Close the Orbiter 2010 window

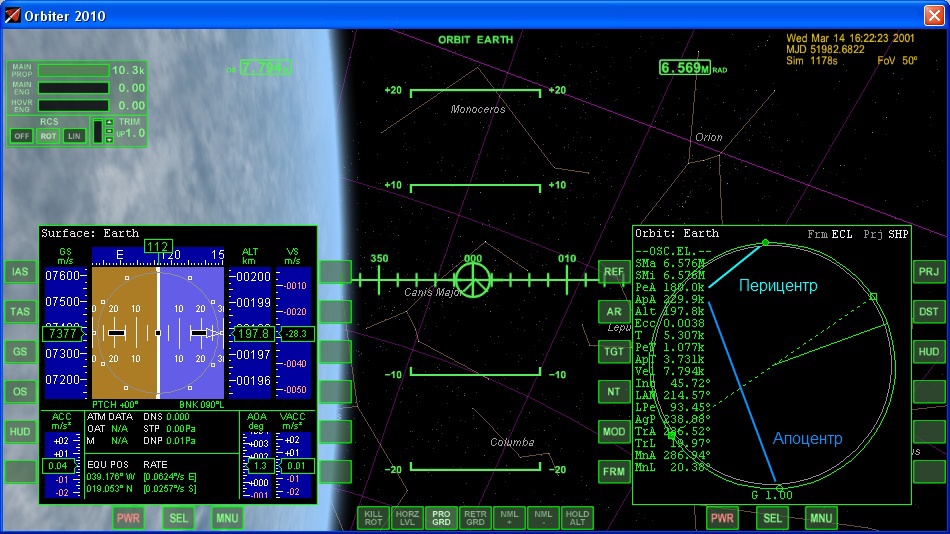pyautogui.click(x=934, y=15)
